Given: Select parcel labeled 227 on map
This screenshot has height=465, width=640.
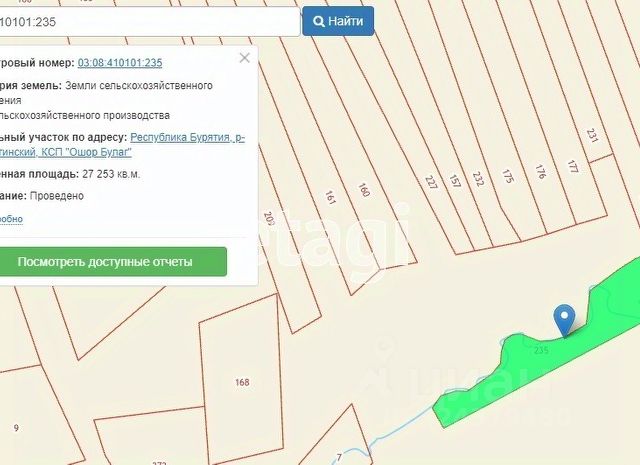Looking at the screenshot, I should click(x=431, y=182).
